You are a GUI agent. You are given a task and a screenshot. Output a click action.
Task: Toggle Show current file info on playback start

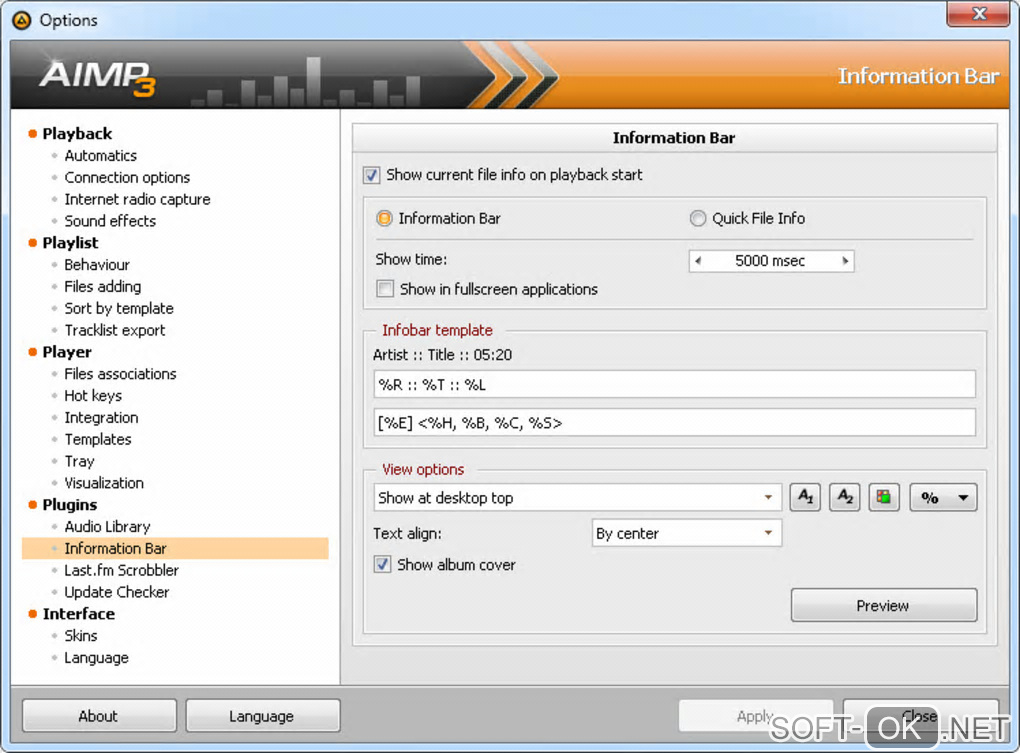pos(371,175)
